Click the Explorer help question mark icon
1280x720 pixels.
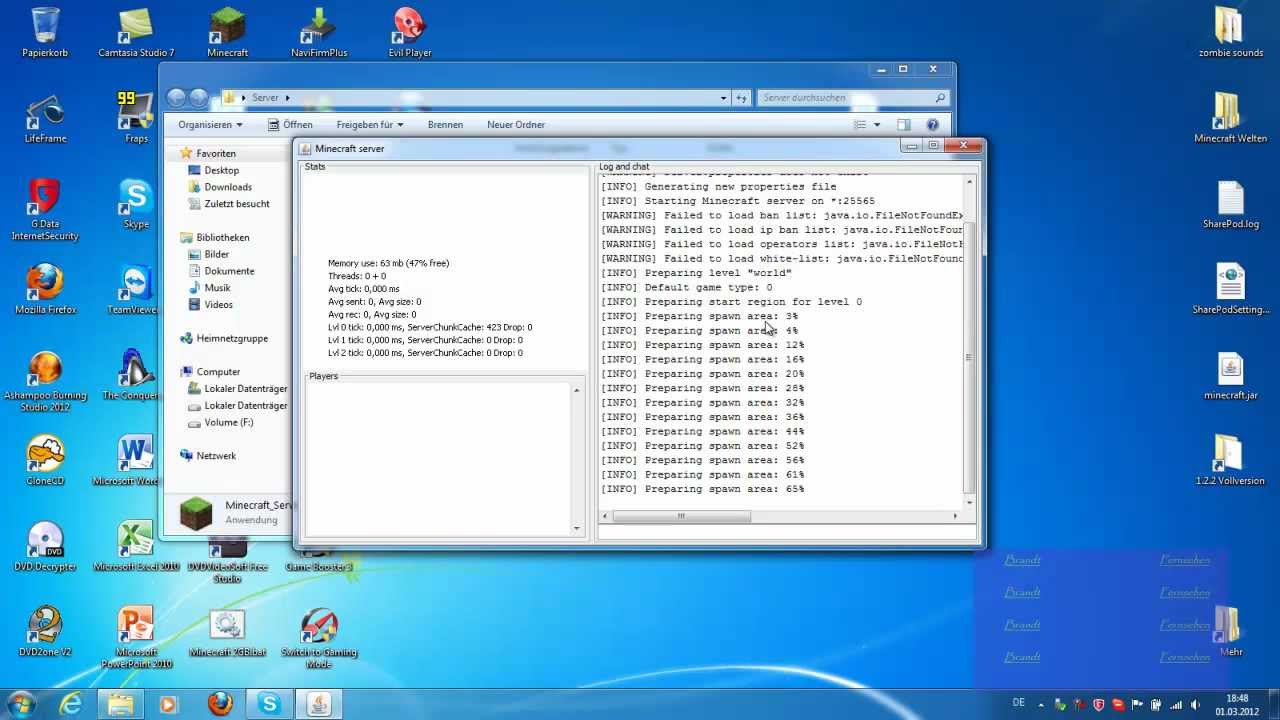pos(933,125)
